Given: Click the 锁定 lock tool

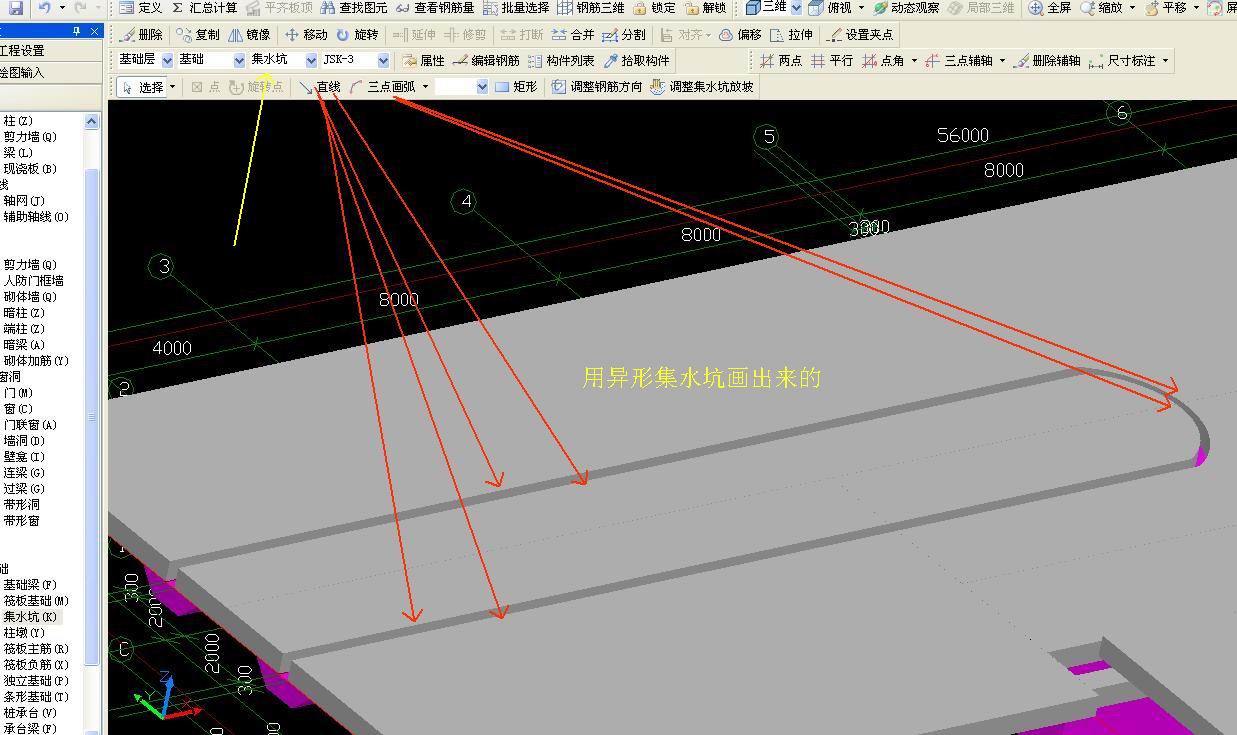Looking at the screenshot, I should tap(654, 7).
